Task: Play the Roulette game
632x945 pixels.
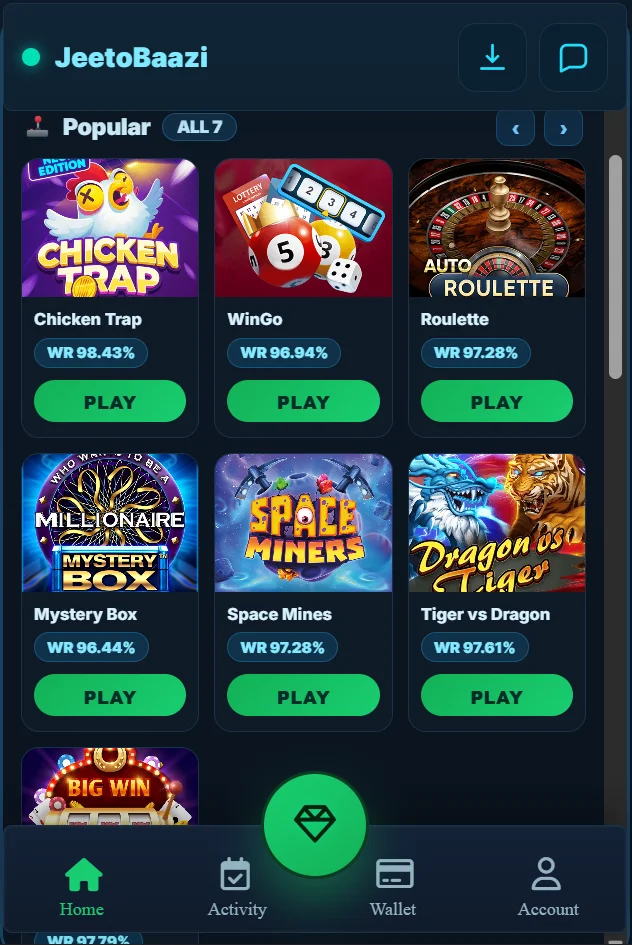Action: [x=496, y=401]
